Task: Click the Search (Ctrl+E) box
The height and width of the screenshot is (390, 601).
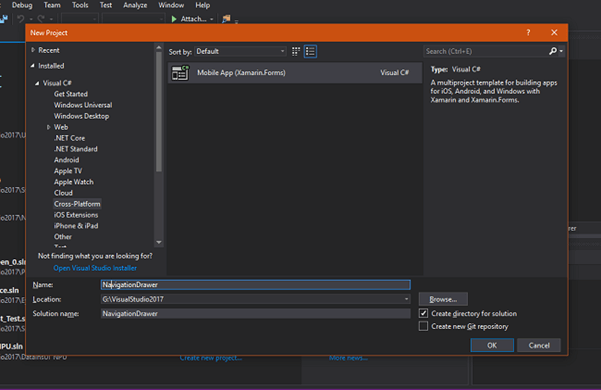Action: (x=486, y=51)
